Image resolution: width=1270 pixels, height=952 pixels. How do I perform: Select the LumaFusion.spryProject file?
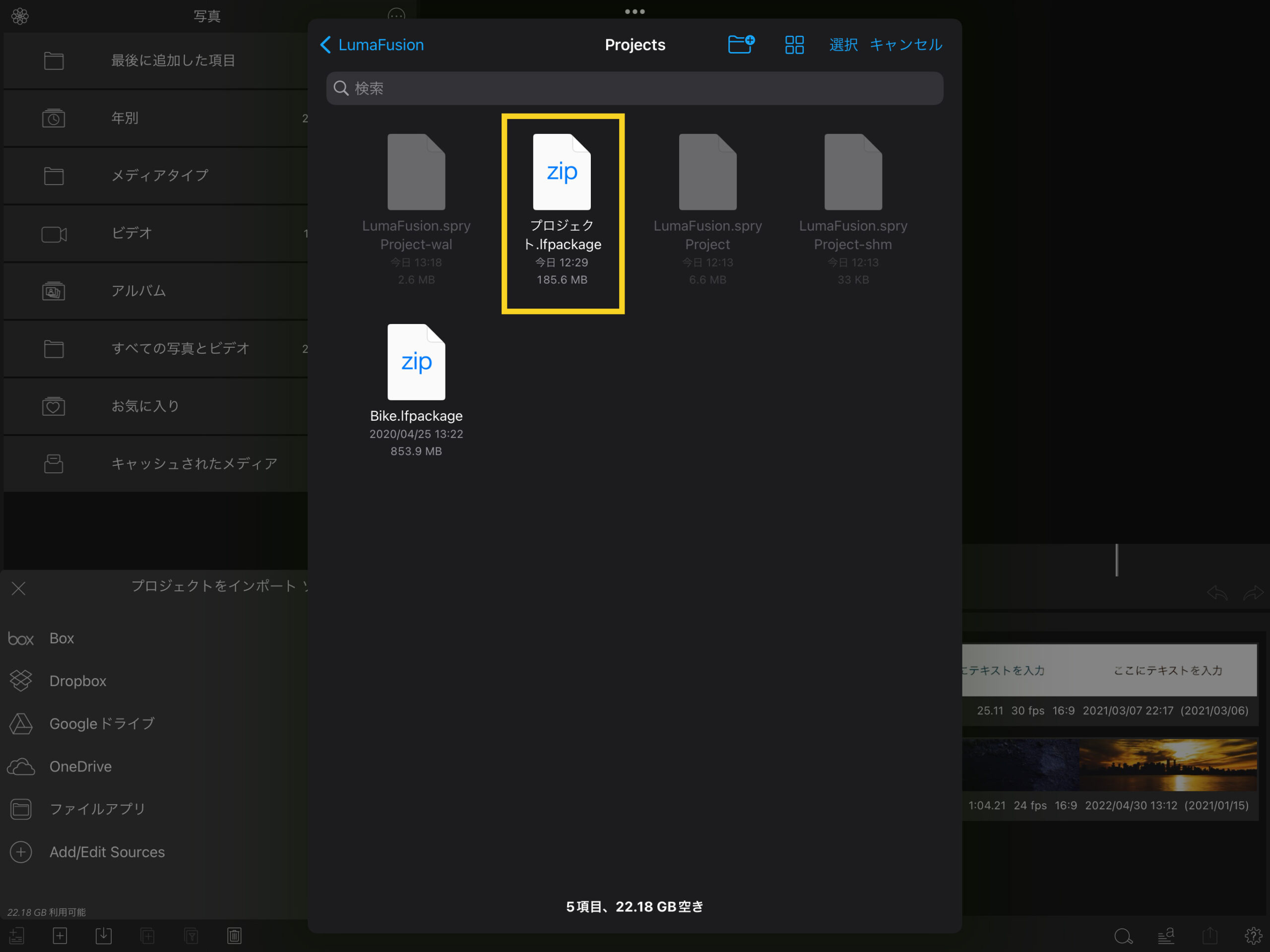(x=707, y=210)
